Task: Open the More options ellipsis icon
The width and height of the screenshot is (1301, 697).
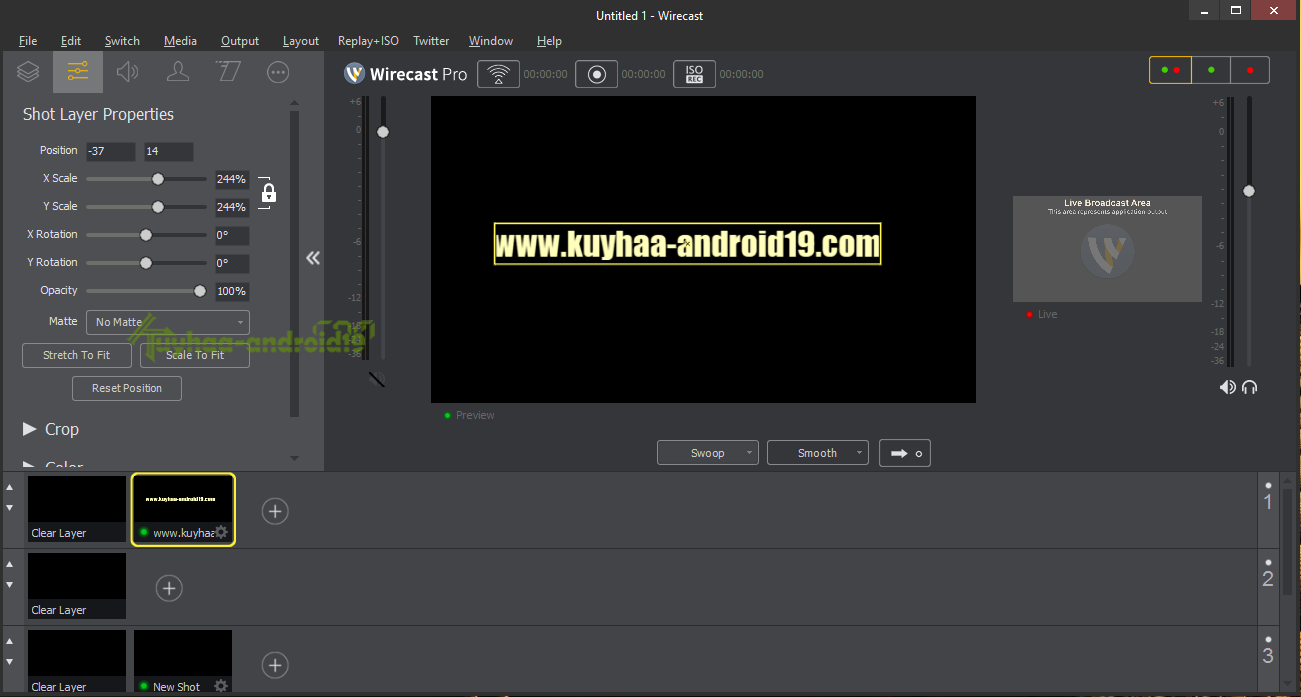Action: coord(278,72)
